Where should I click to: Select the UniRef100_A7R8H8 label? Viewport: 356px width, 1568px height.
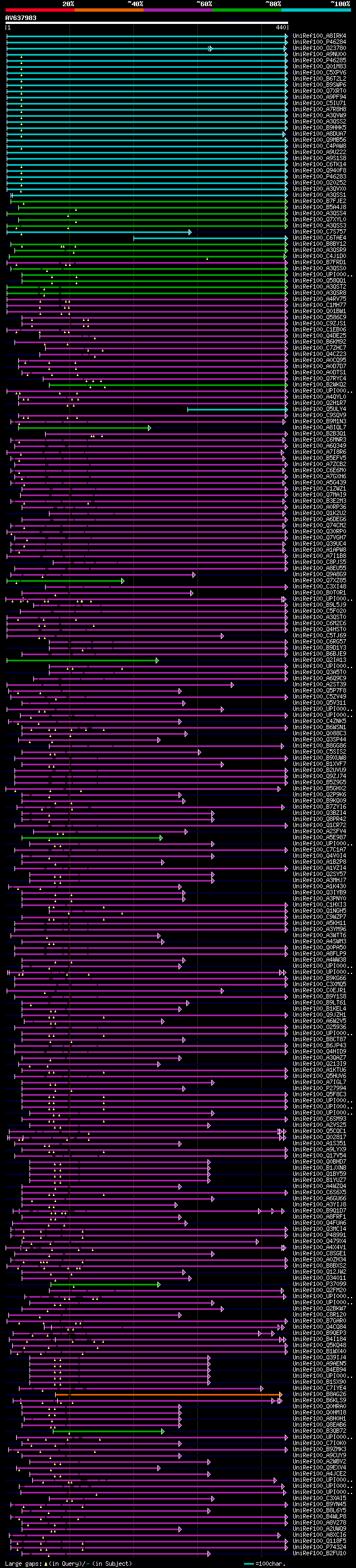pyautogui.click(x=319, y=109)
